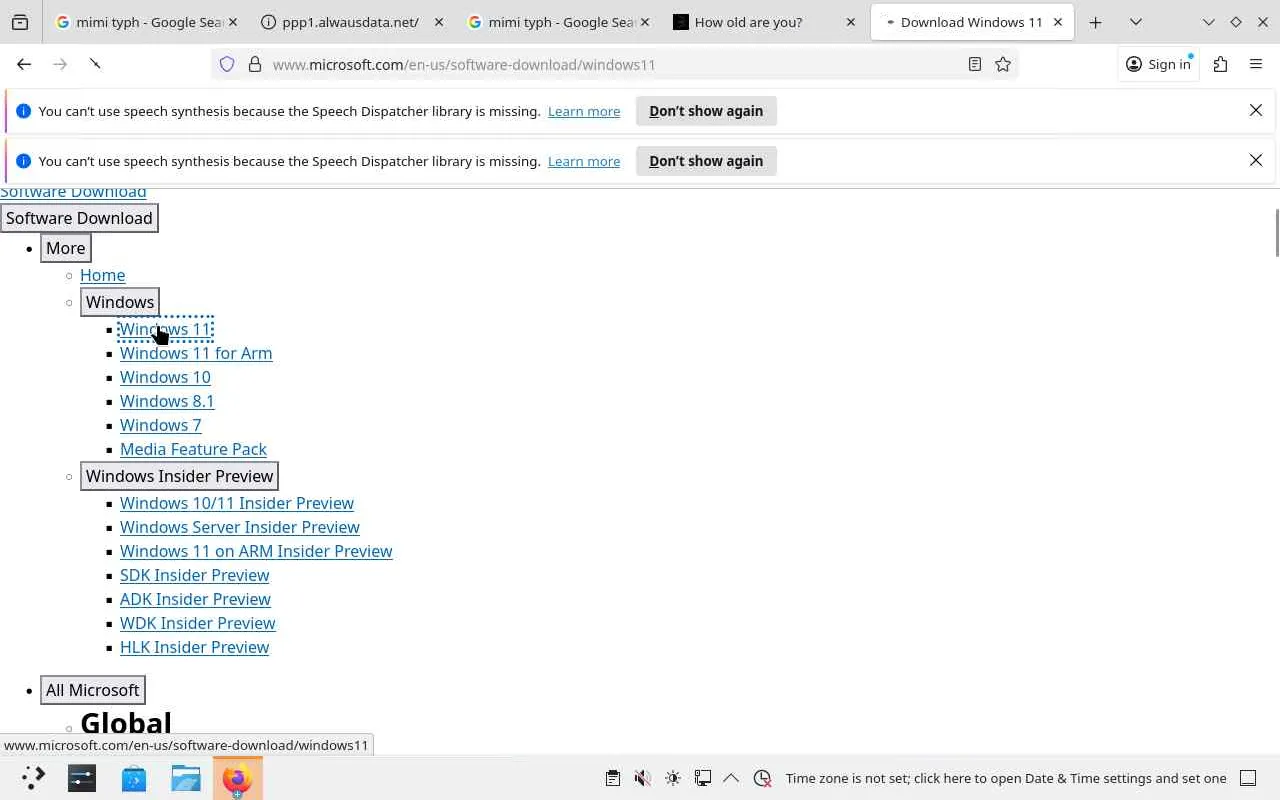Open the clipboard tray icon
Viewport: 1280px width, 800px height.
(x=613, y=778)
